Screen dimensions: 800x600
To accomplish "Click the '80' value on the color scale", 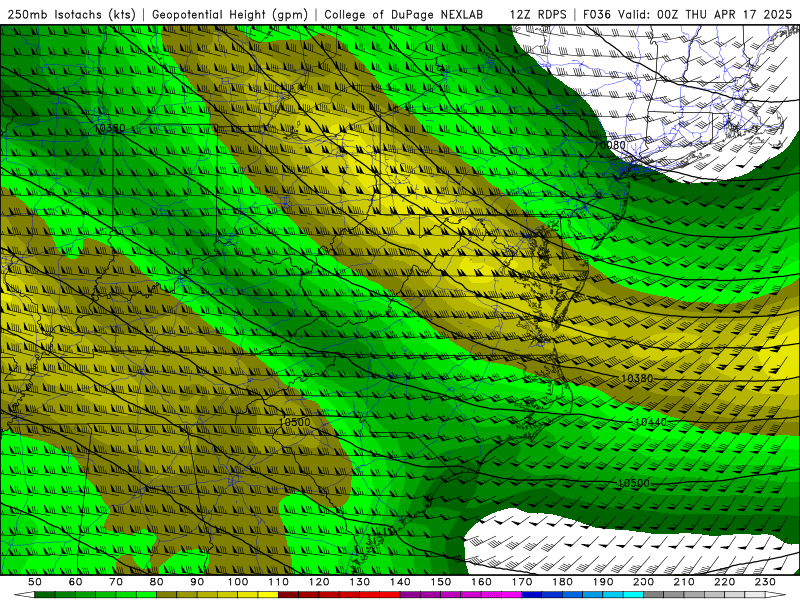I will point(157,582).
